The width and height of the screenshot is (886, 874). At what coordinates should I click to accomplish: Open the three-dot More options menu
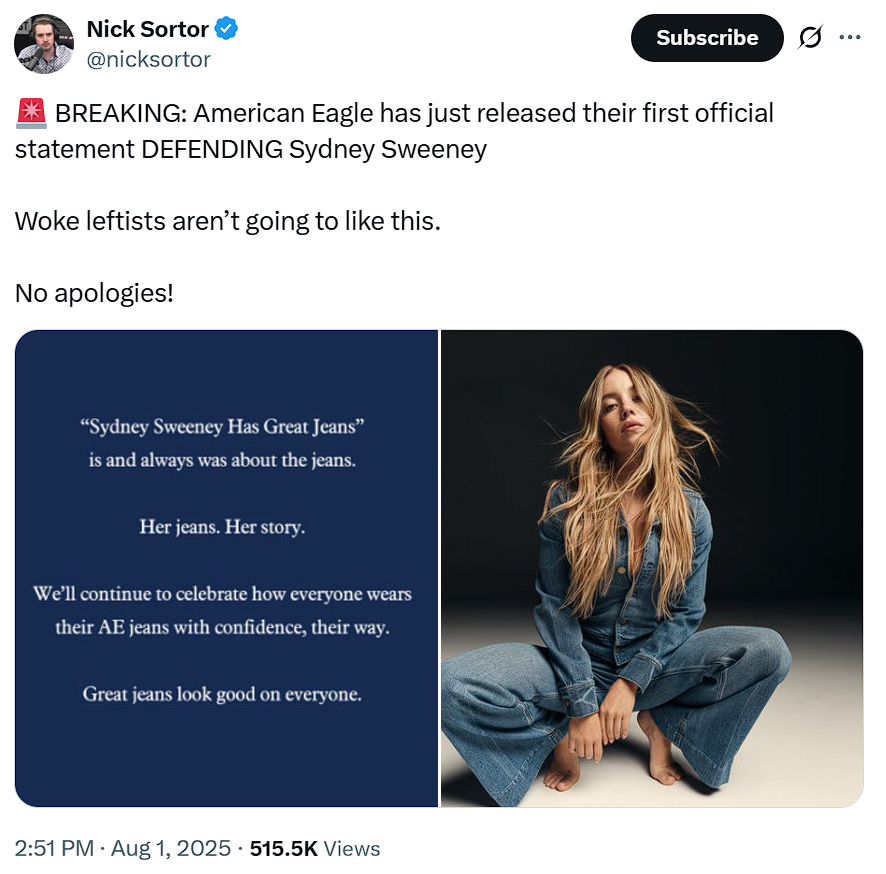[x=850, y=38]
